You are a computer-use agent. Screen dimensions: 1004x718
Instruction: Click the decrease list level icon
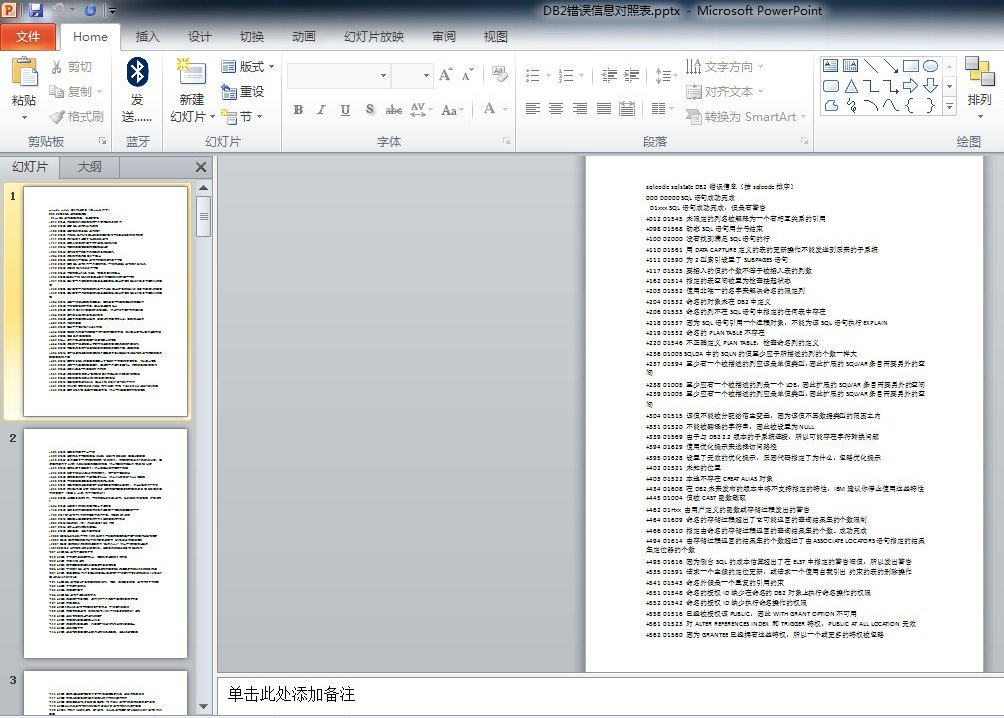[609, 76]
